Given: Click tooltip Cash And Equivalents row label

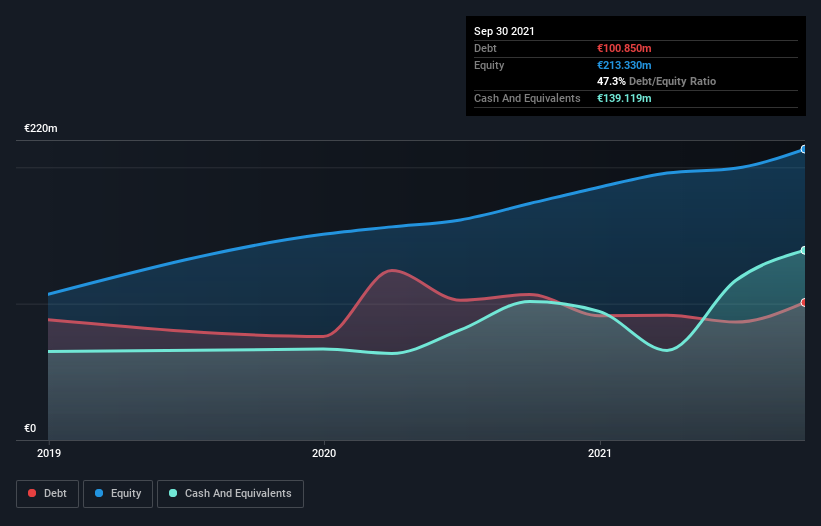Looking at the screenshot, I should pos(527,98).
